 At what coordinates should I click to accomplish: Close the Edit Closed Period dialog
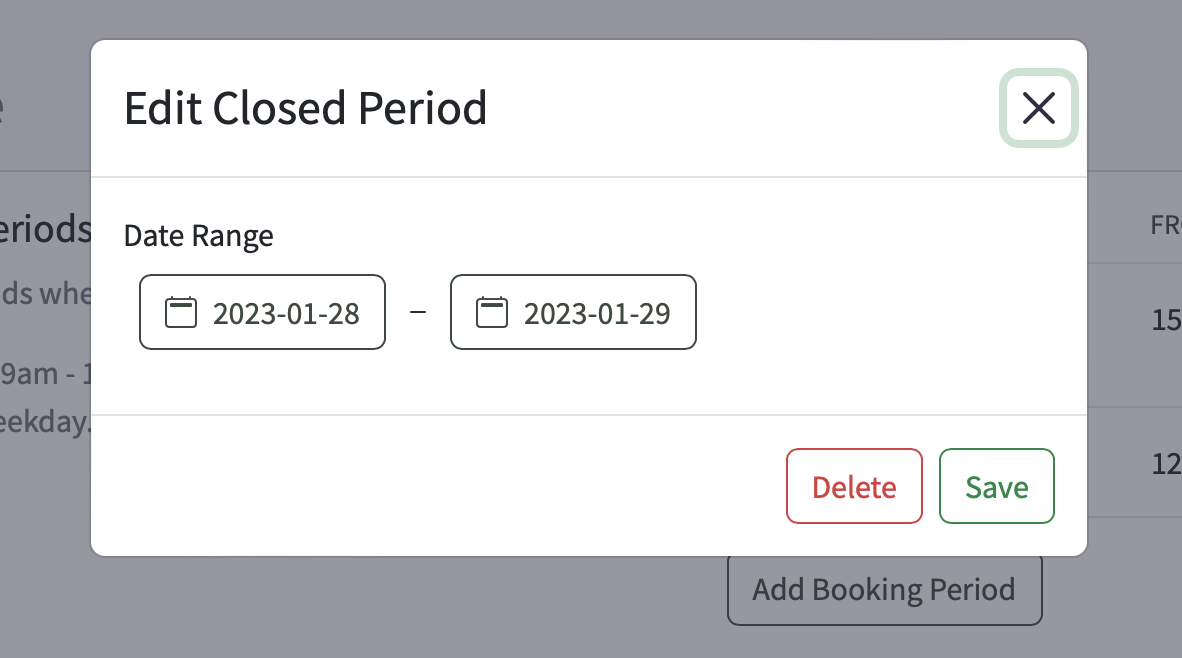click(1038, 109)
